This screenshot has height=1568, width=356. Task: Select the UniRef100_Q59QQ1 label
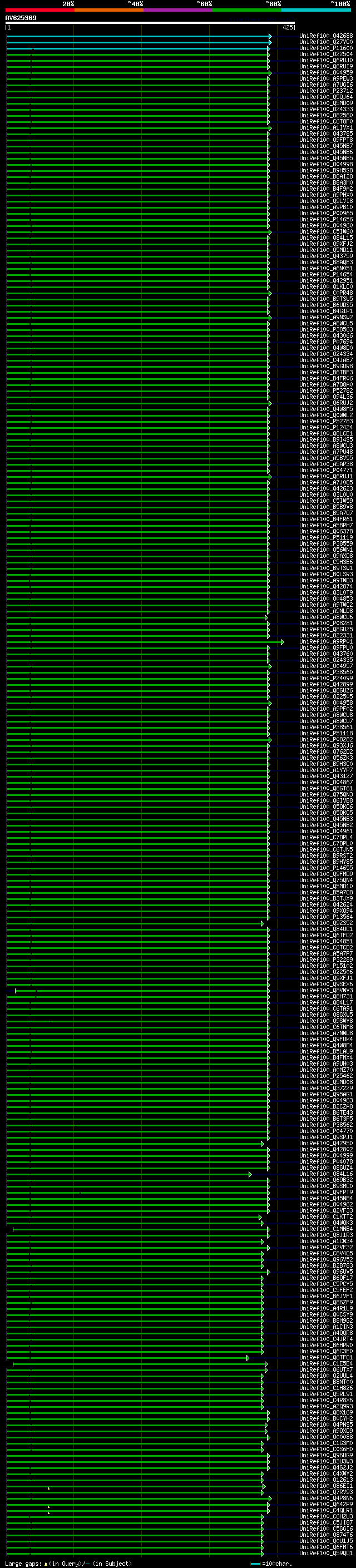pos(326,1553)
